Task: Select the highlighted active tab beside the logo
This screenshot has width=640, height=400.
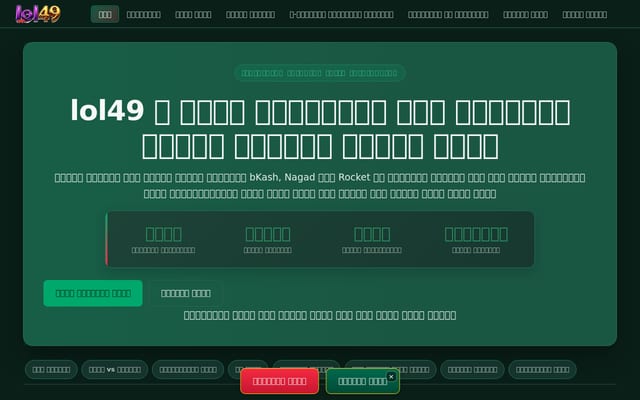Action: point(105,14)
